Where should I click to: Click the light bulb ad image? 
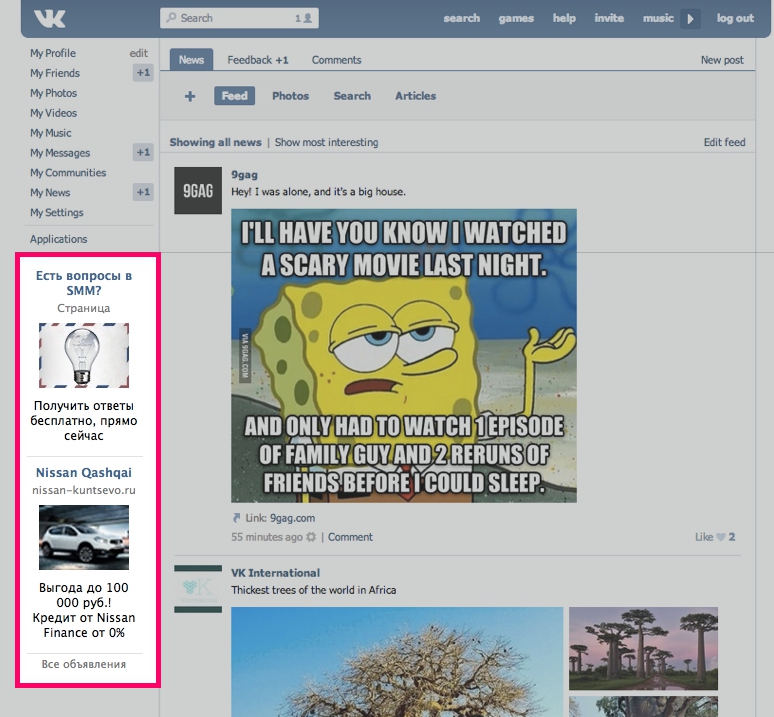coord(84,355)
